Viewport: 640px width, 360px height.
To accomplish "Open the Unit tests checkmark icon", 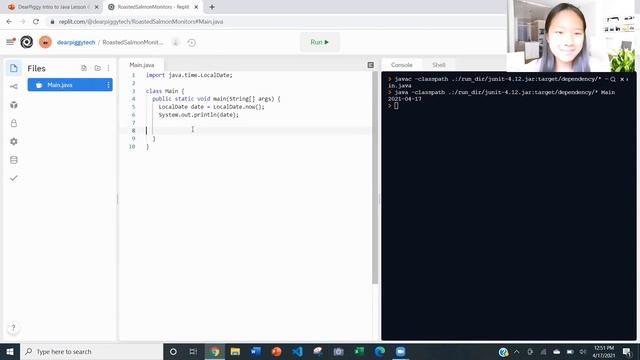I will click(x=13, y=178).
